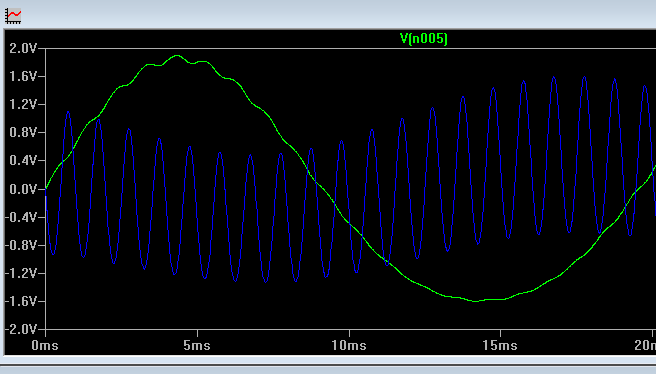Screen dimensions: 656x374
Task: Click the 10ms time axis label
Action: [349, 346]
